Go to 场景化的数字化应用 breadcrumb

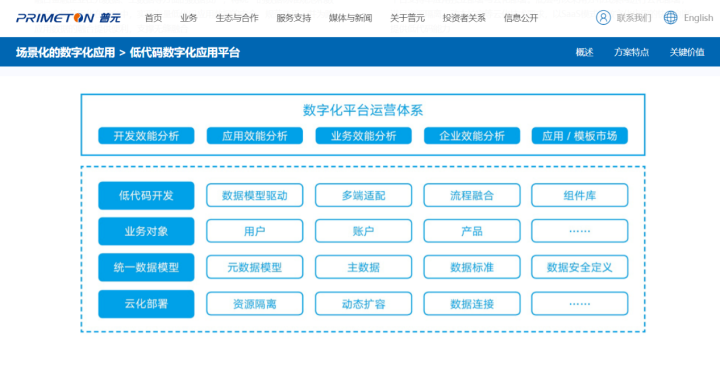point(65,52)
